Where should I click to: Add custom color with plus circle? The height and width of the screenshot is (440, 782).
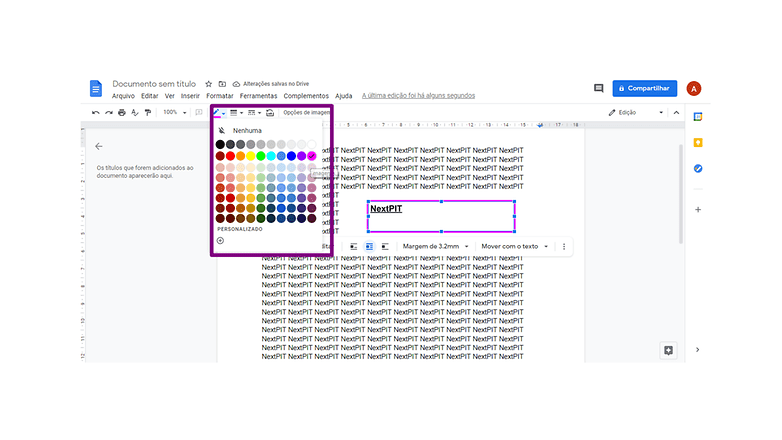point(220,240)
